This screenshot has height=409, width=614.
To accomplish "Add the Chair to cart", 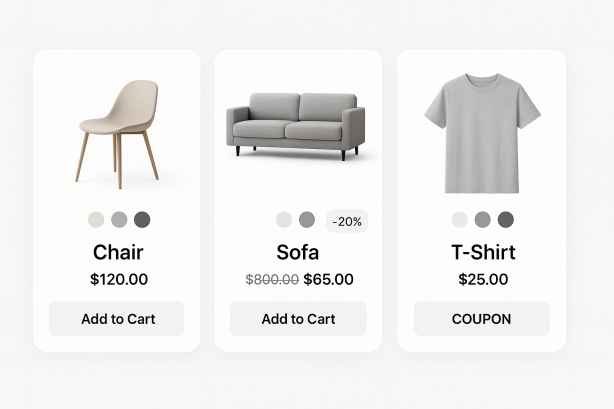I will coord(117,319).
